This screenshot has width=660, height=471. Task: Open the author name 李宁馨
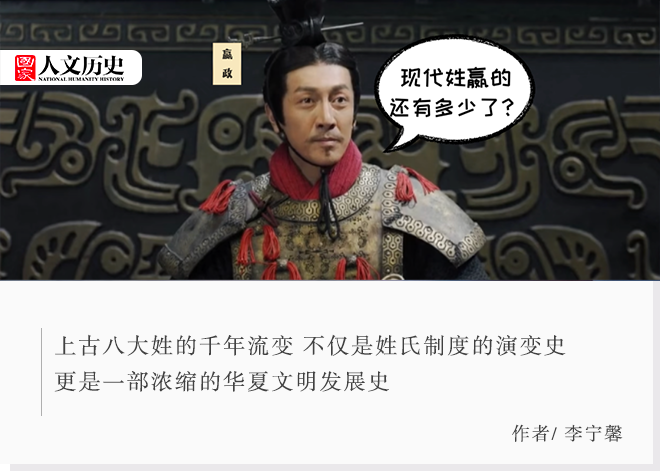(593, 433)
